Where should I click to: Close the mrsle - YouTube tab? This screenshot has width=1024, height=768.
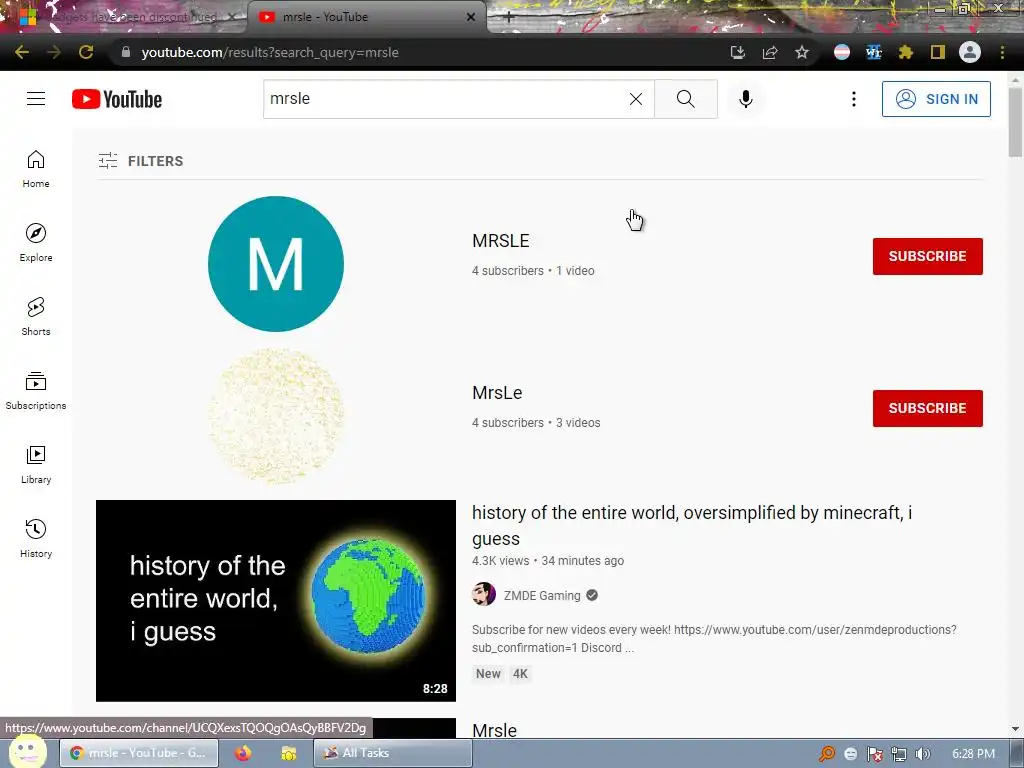tap(471, 17)
